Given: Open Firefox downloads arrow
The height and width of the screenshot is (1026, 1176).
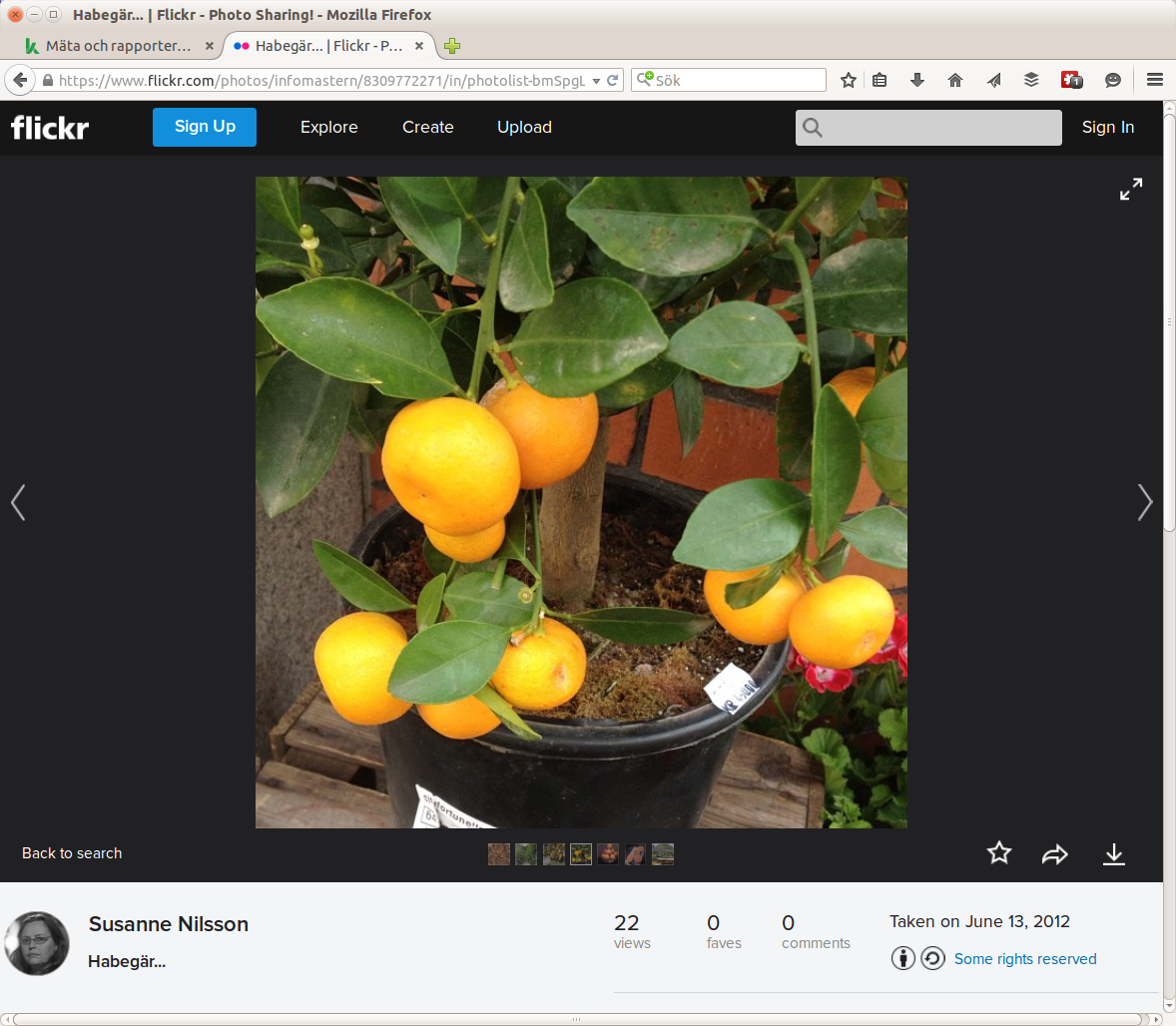Looking at the screenshot, I should pos(917,80).
